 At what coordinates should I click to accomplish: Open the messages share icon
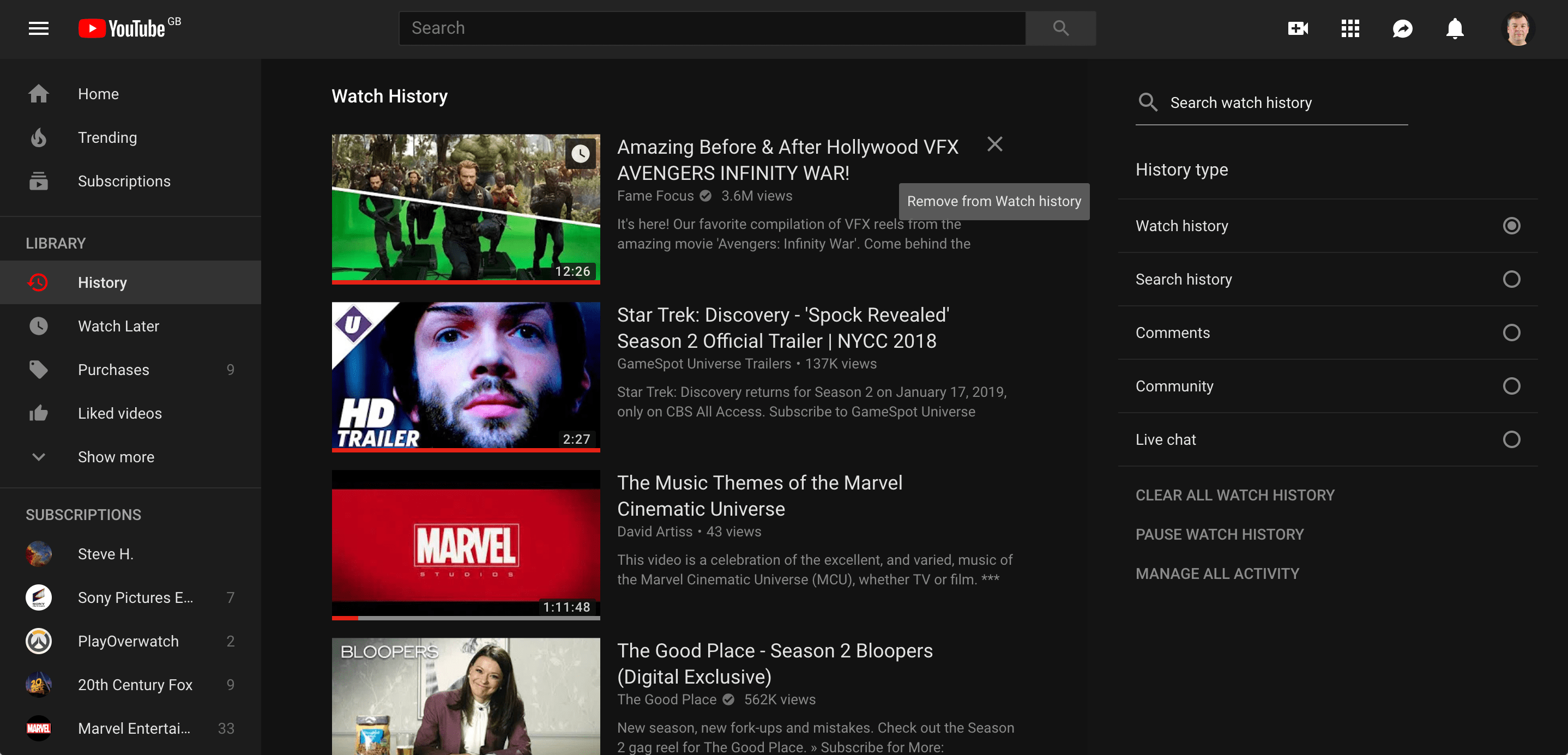[x=1402, y=28]
